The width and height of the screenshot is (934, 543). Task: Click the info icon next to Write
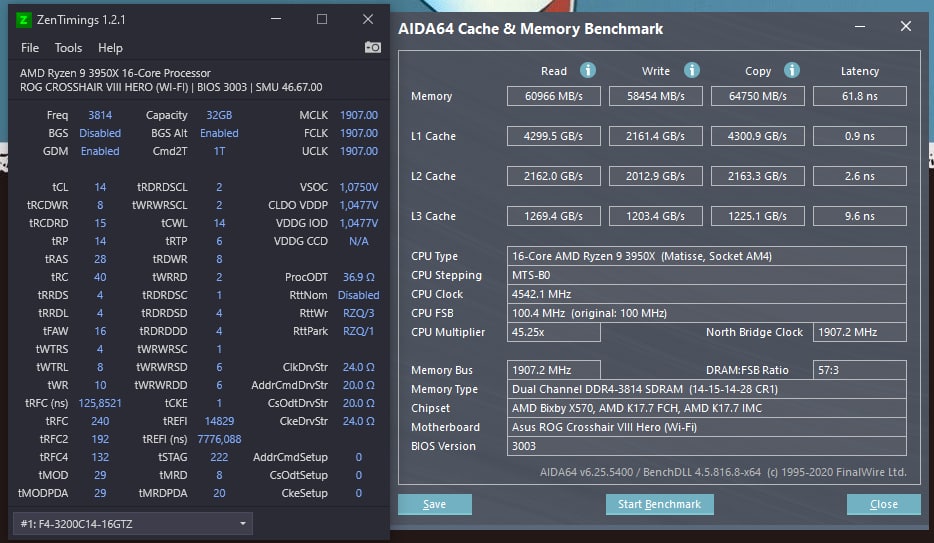pos(692,70)
